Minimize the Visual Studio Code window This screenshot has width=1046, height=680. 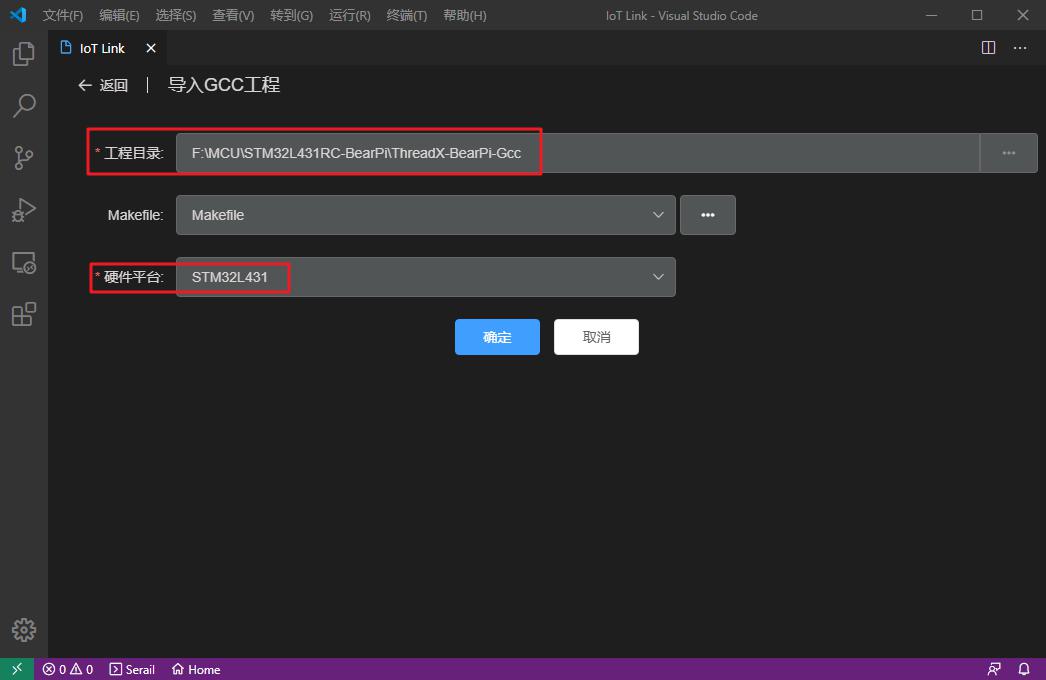(931, 15)
